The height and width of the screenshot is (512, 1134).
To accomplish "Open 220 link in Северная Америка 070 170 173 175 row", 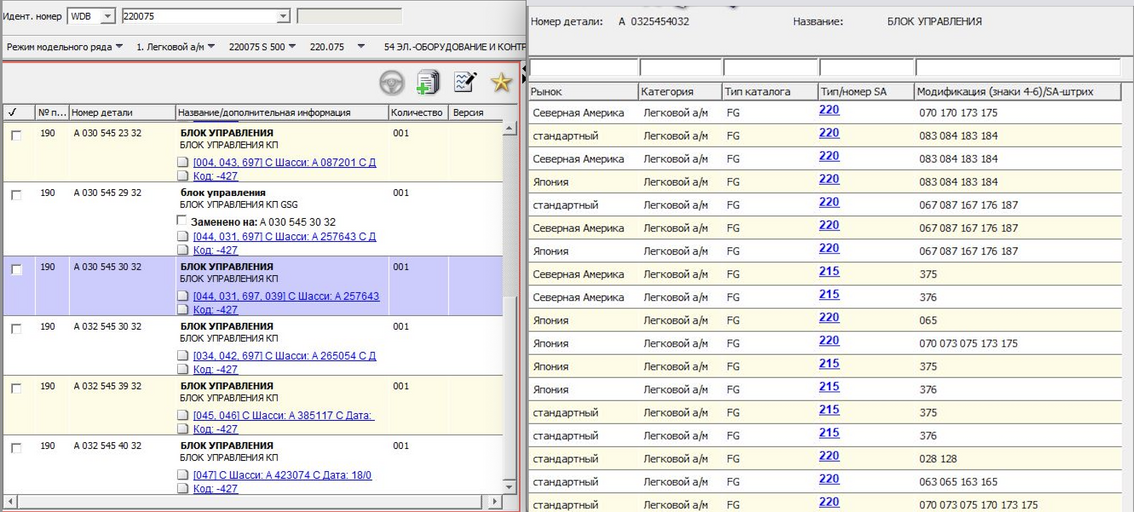I will [829, 110].
